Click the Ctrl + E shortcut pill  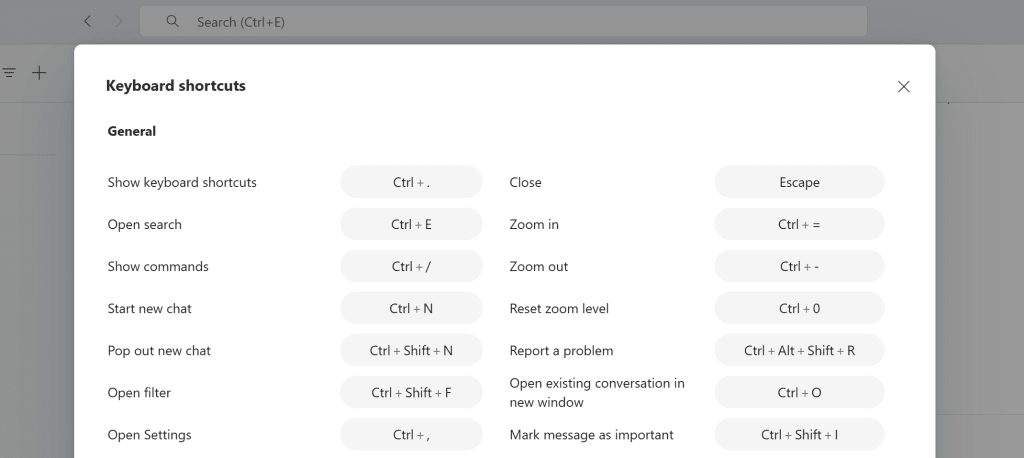[x=411, y=224]
